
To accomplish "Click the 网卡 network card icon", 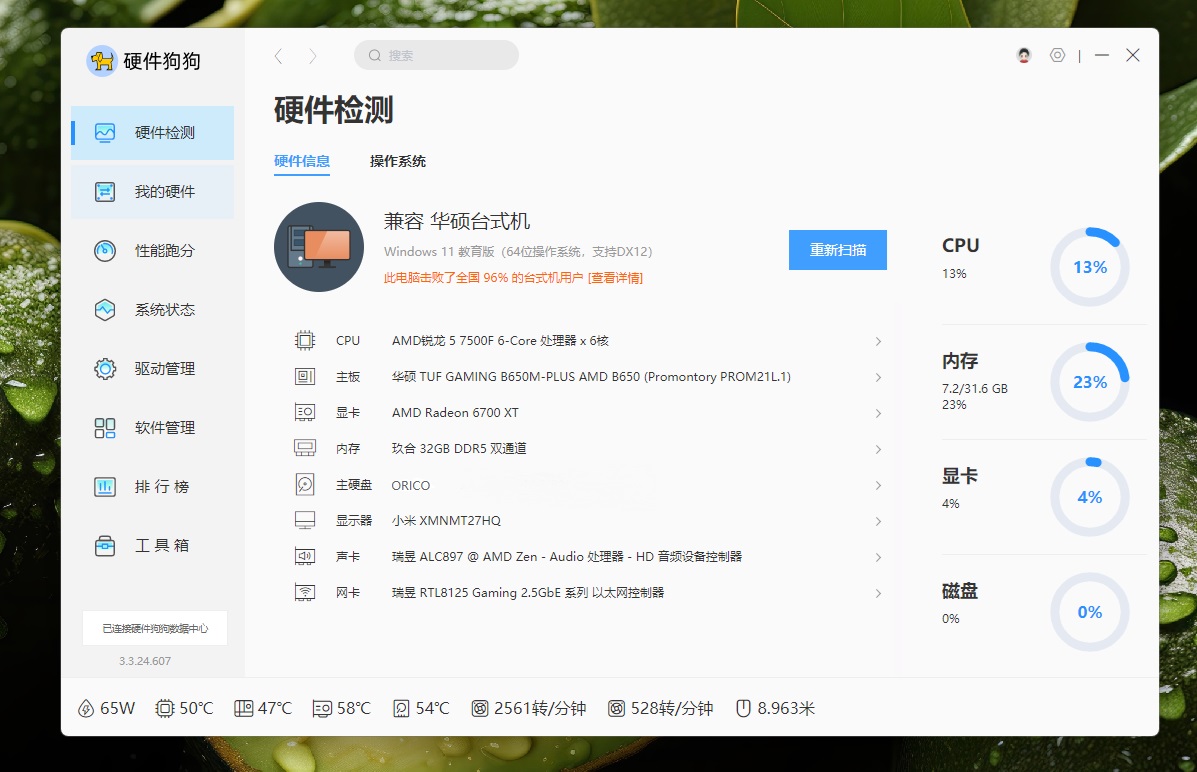I will click(x=305, y=593).
